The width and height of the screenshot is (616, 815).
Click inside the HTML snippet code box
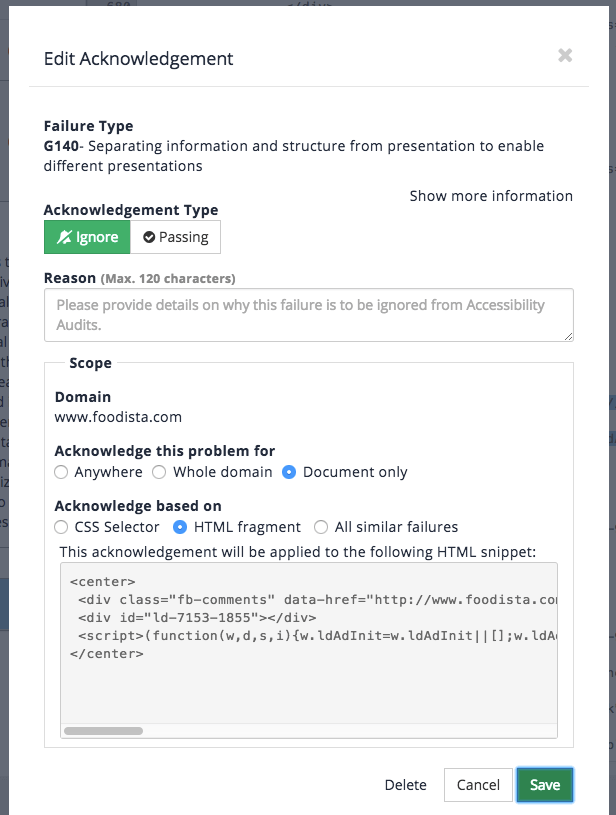[x=308, y=680]
